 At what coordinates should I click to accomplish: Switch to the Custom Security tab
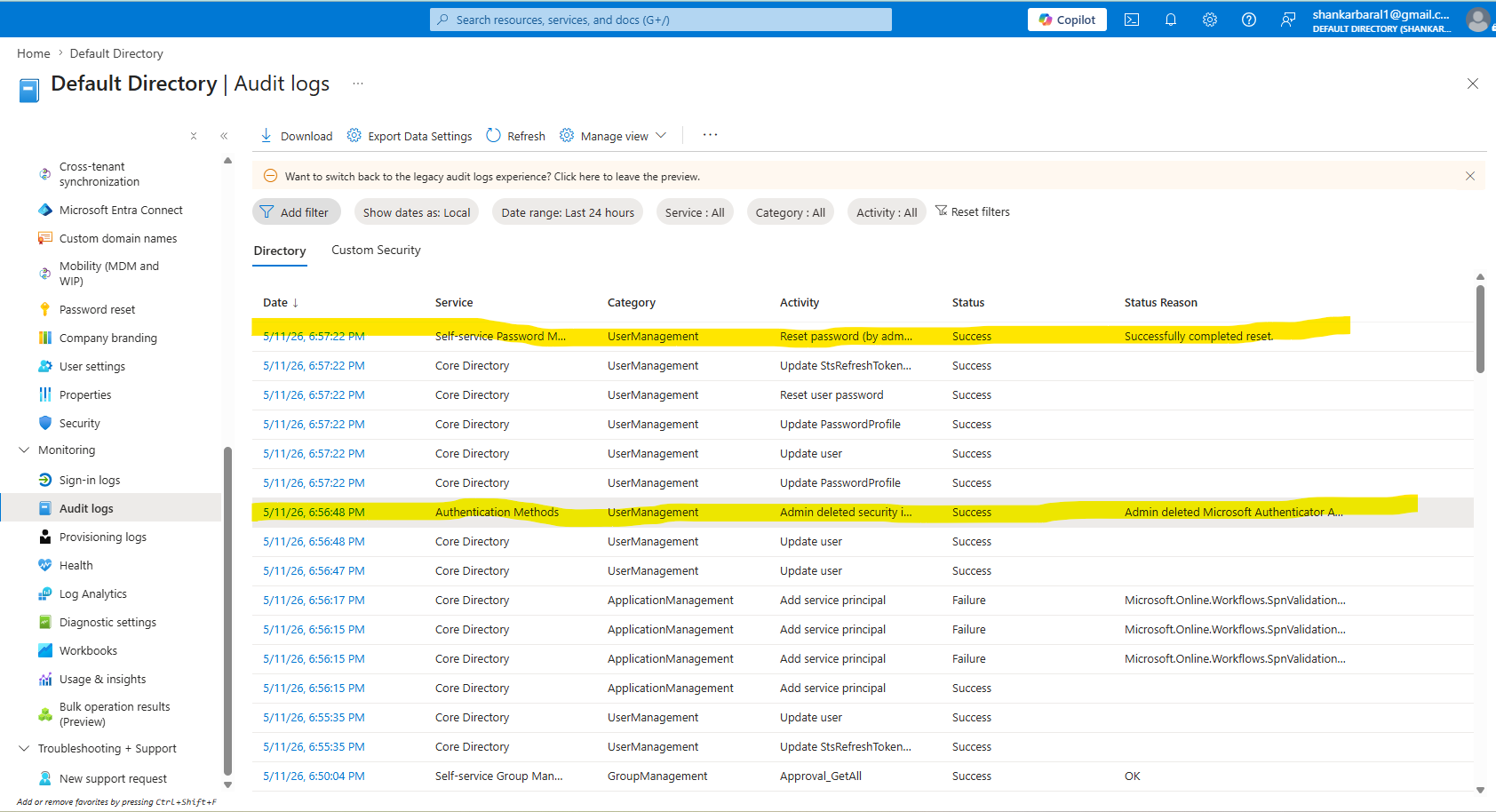[376, 251]
